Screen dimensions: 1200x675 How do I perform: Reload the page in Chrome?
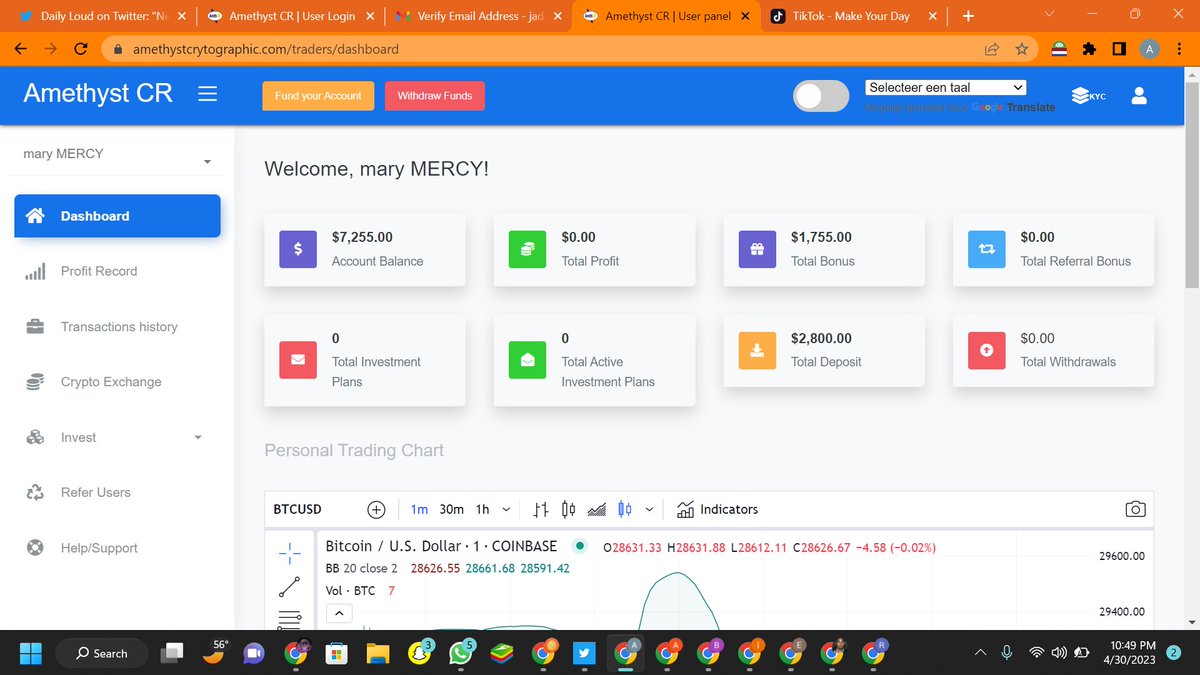pos(82,49)
